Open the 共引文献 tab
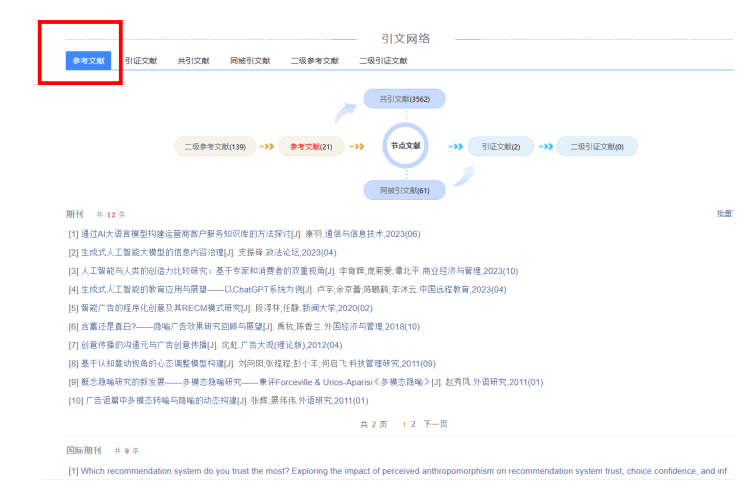Image resolution: width=739 pixels, height=489 pixels. coord(193,61)
